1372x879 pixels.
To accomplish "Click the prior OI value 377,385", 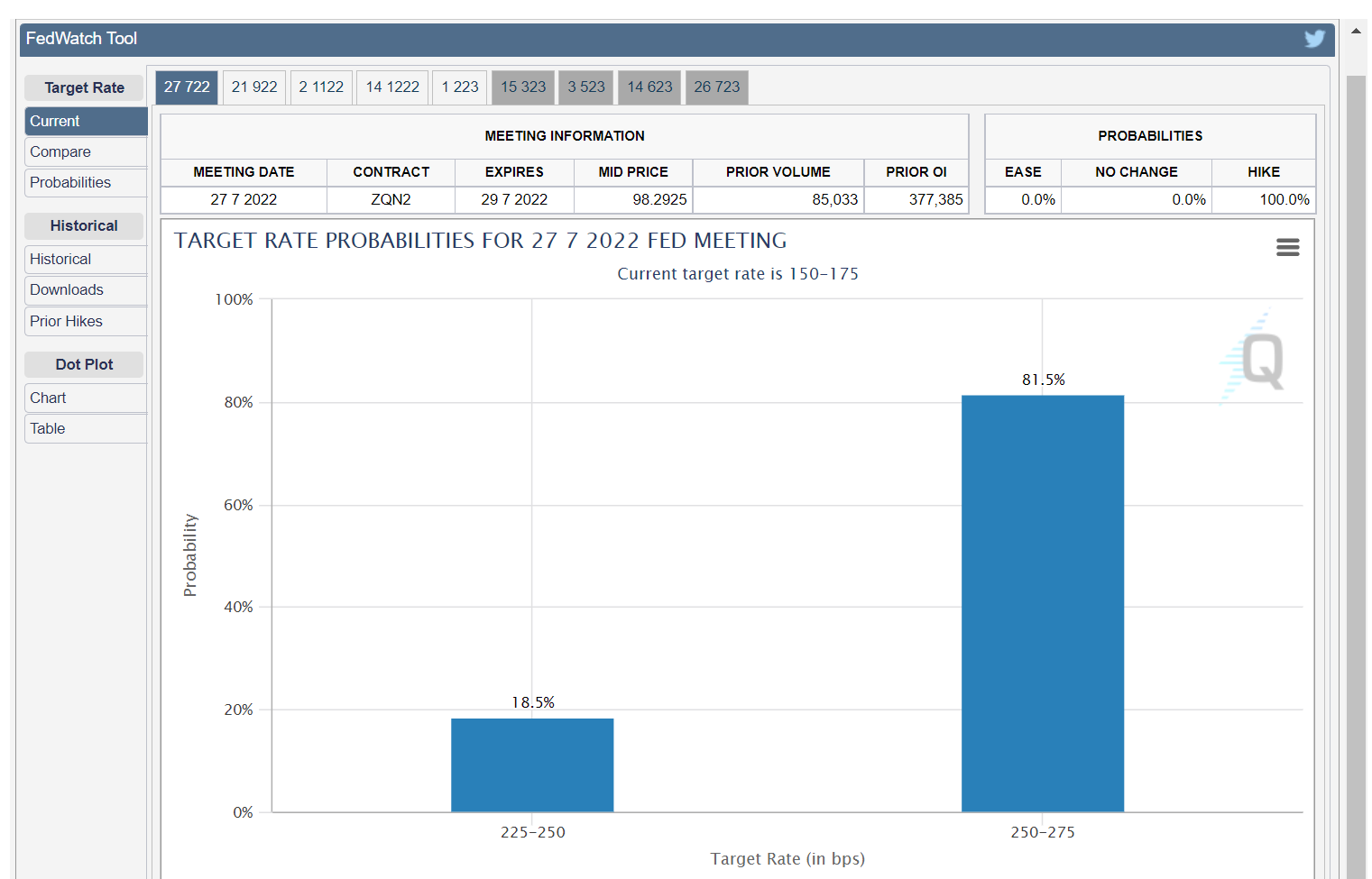I will coord(916,199).
